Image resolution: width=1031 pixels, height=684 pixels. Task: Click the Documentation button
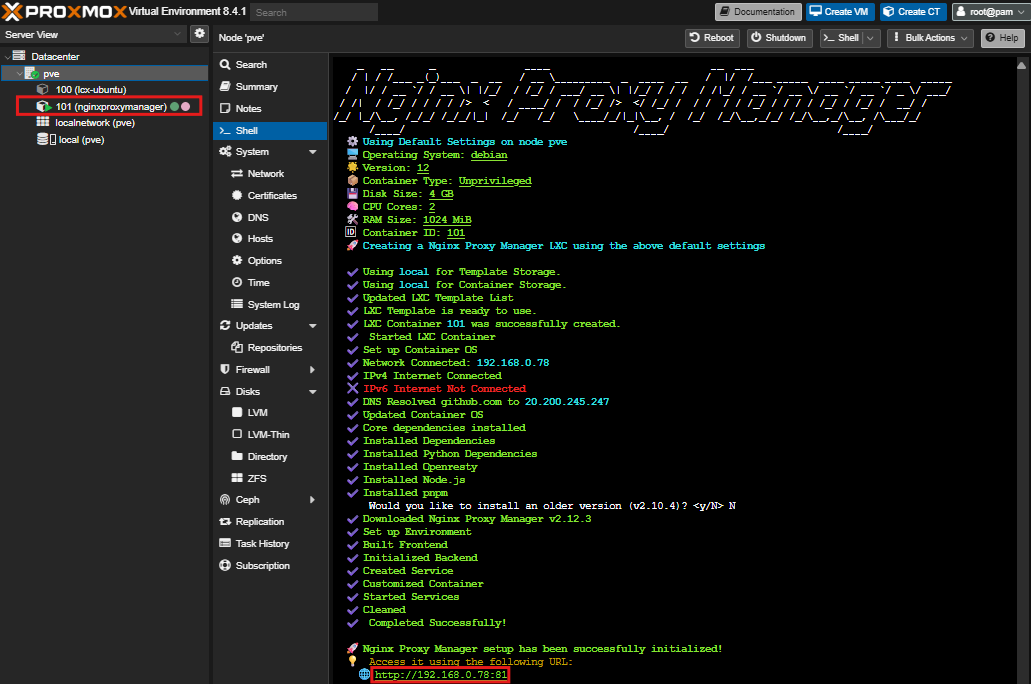(x=758, y=12)
